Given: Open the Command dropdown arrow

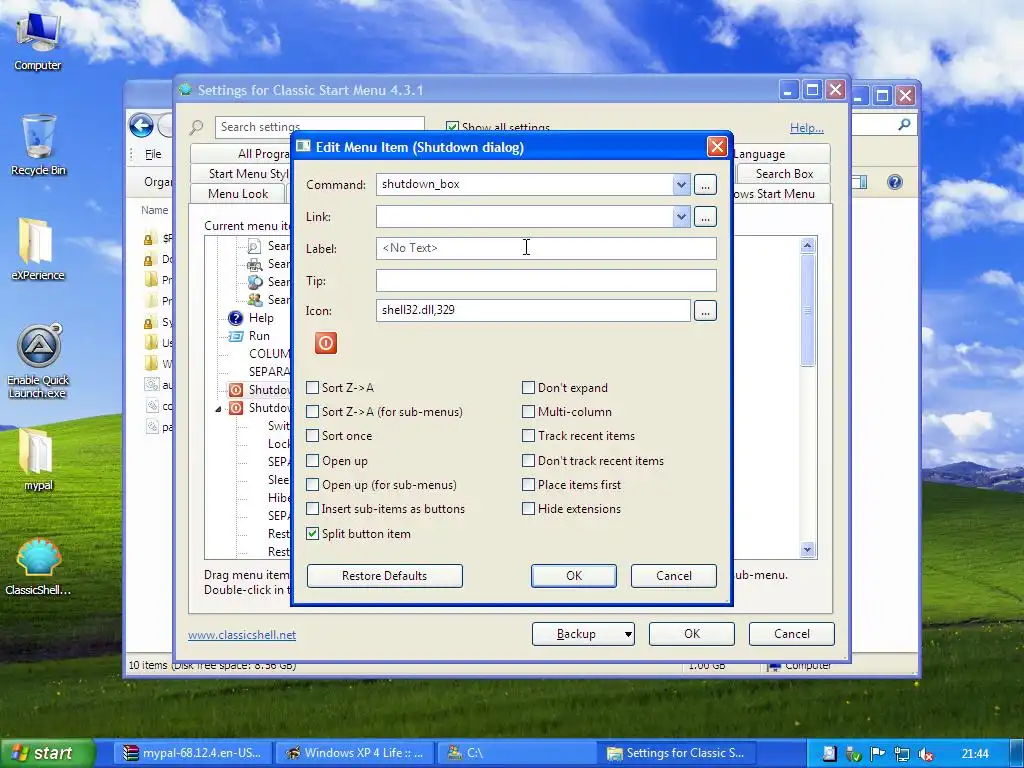Looking at the screenshot, I should click(681, 185).
